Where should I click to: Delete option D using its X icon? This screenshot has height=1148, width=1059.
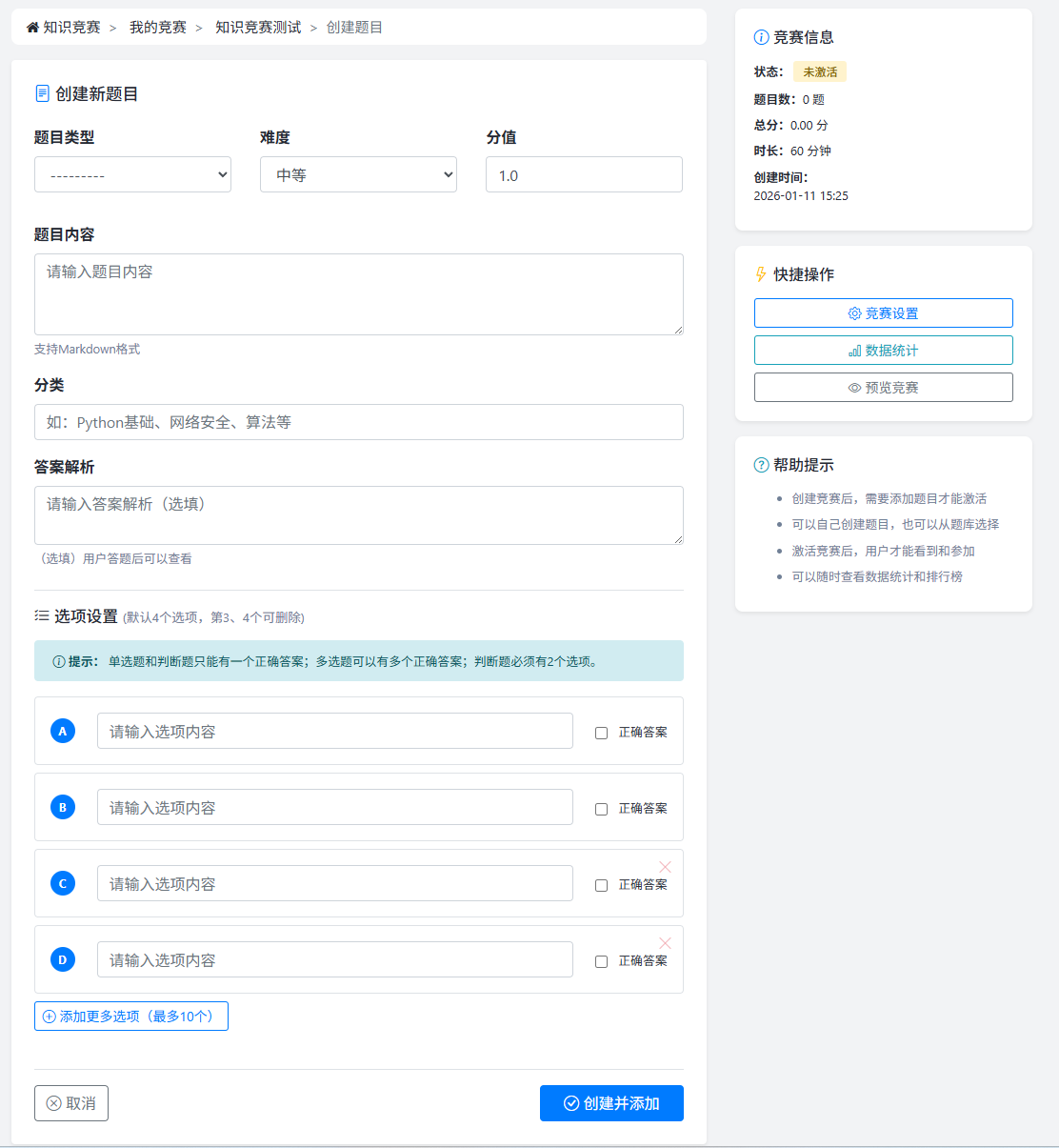(665, 943)
